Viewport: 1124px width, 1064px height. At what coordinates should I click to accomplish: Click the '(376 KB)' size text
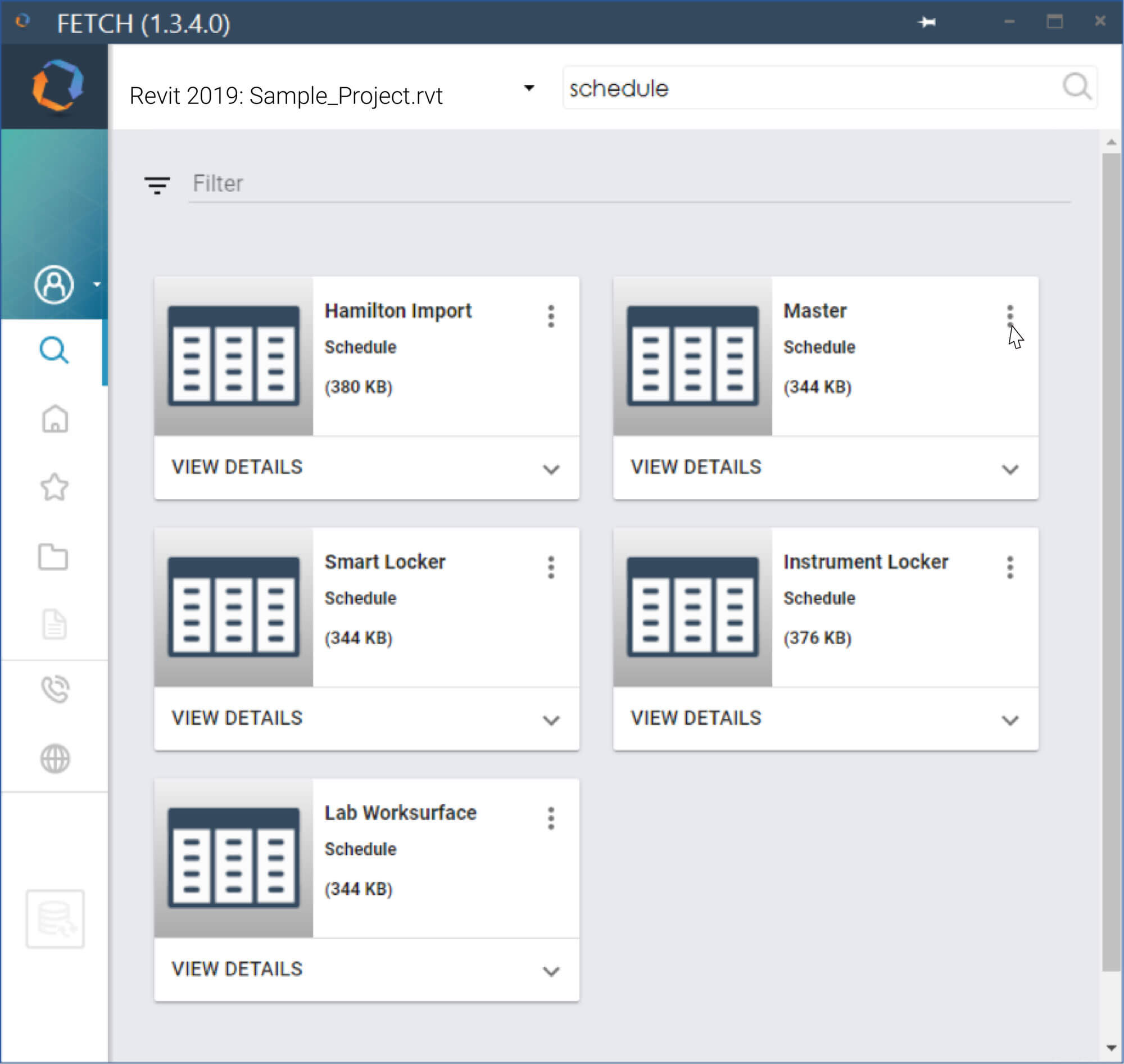click(817, 638)
